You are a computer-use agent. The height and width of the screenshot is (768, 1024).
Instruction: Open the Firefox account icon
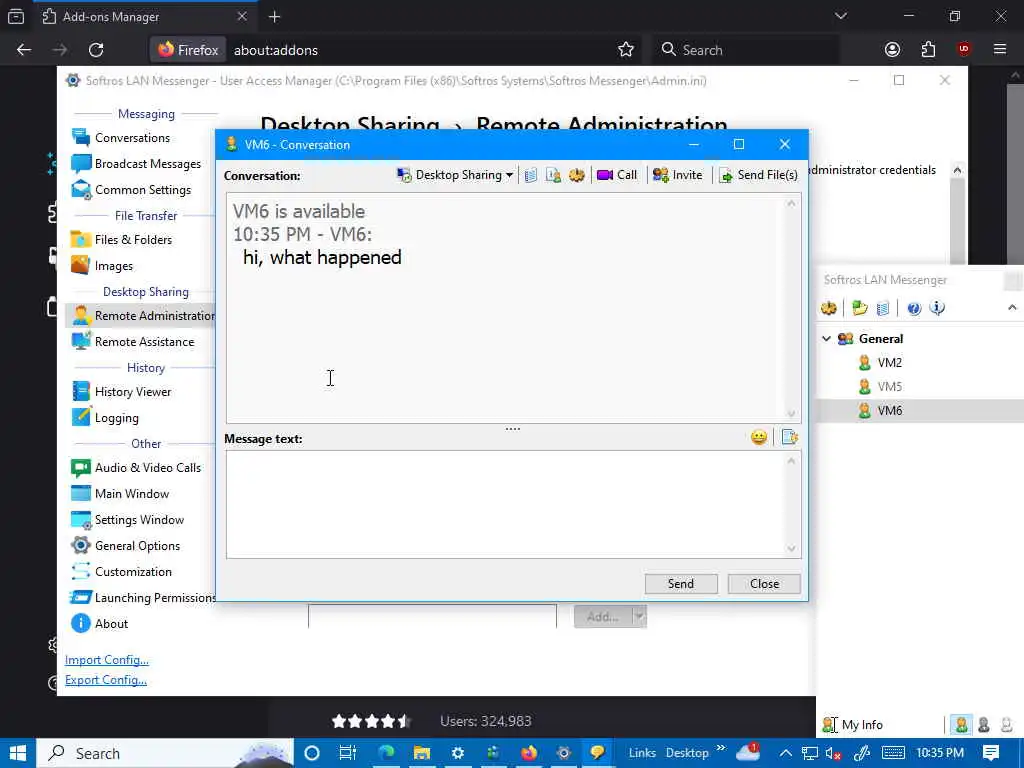coord(892,50)
